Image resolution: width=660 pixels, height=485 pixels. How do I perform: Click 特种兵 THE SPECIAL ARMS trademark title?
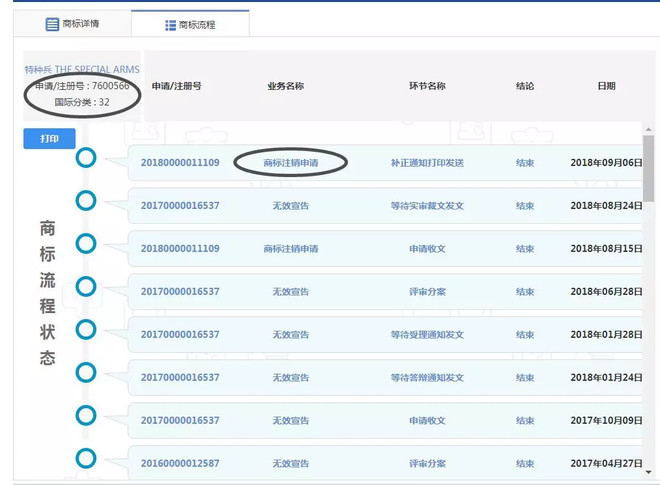pyautogui.click(x=82, y=69)
